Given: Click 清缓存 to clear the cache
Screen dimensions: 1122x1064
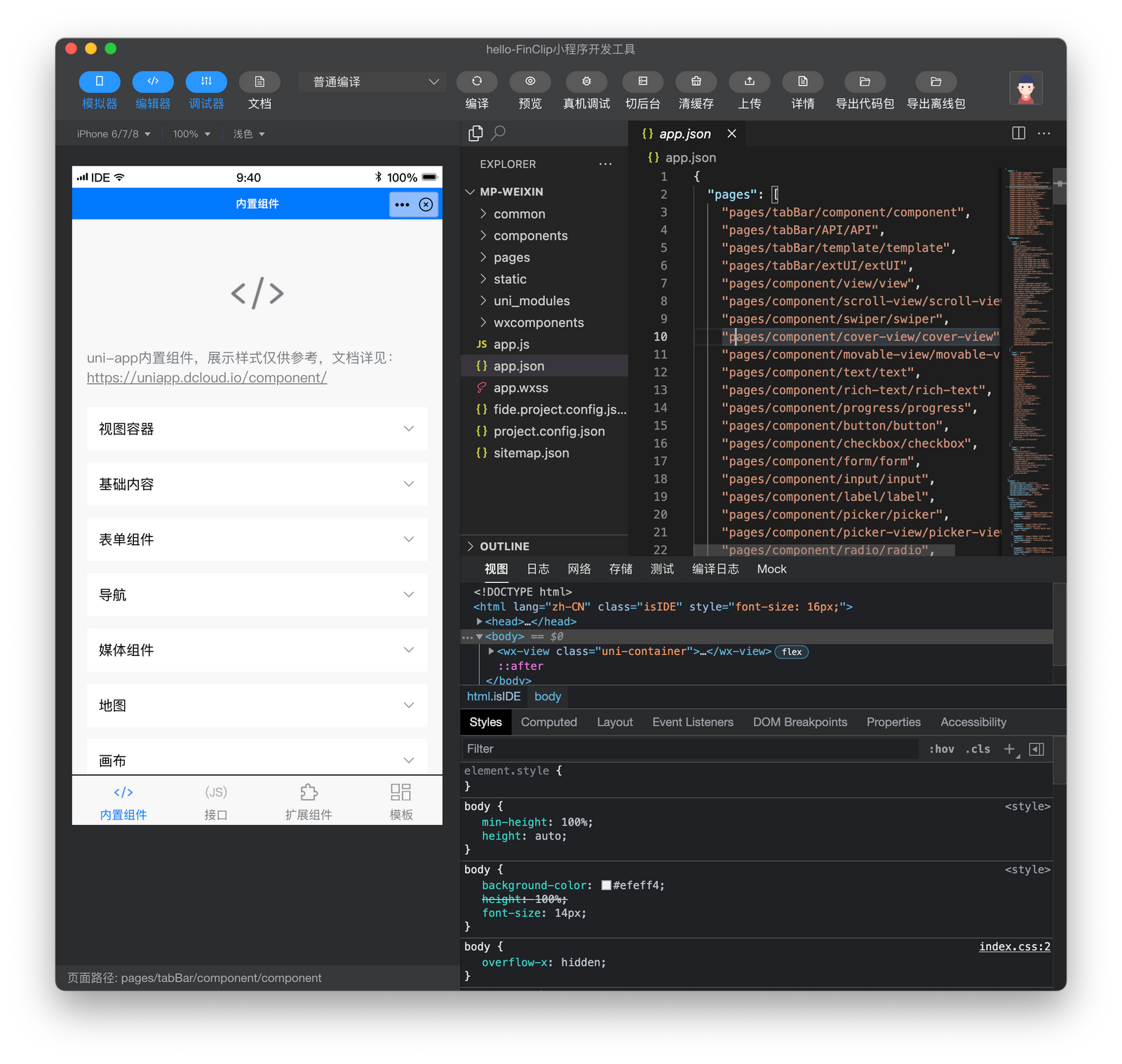Looking at the screenshot, I should click(696, 90).
